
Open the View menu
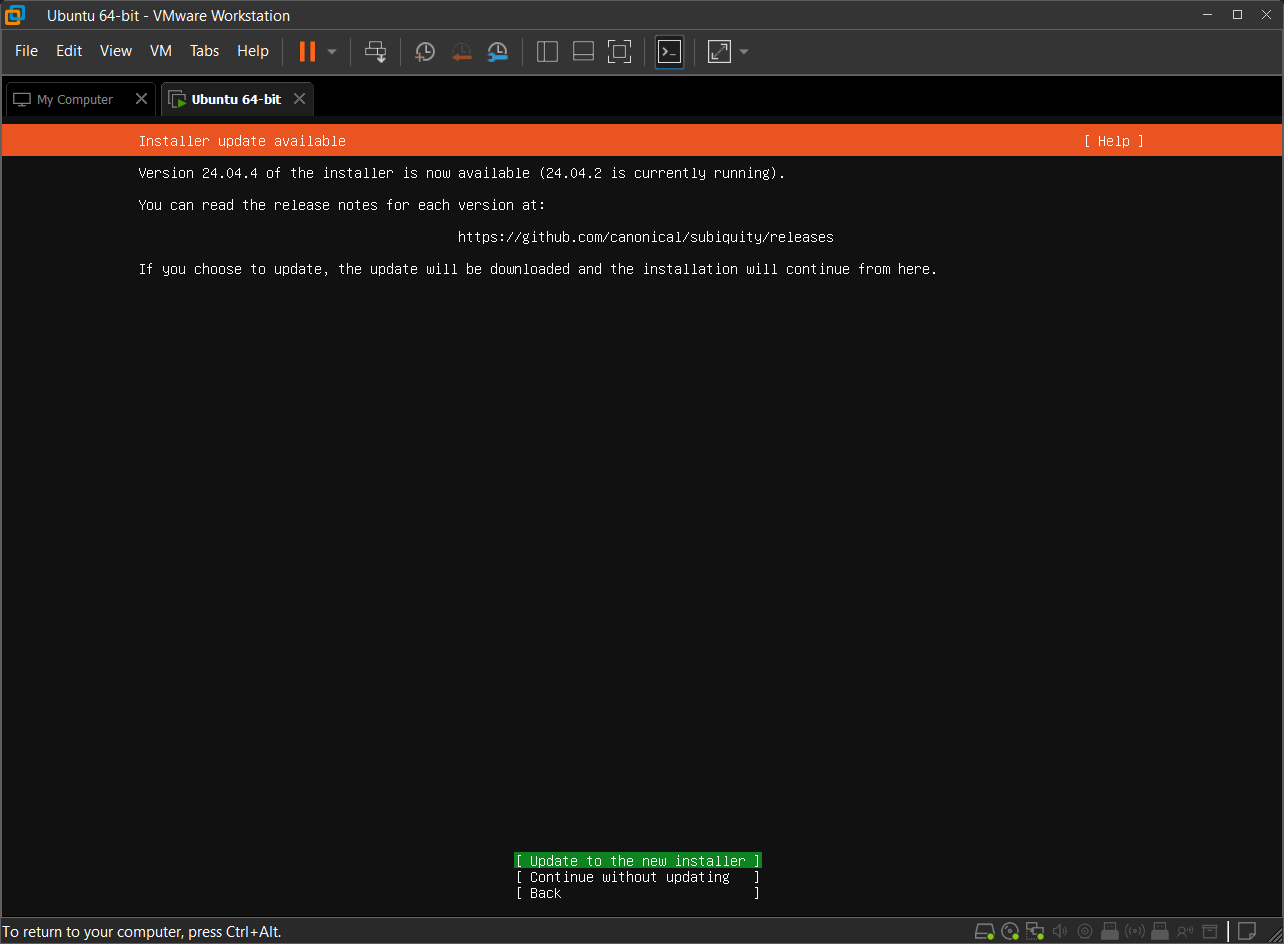pos(116,51)
